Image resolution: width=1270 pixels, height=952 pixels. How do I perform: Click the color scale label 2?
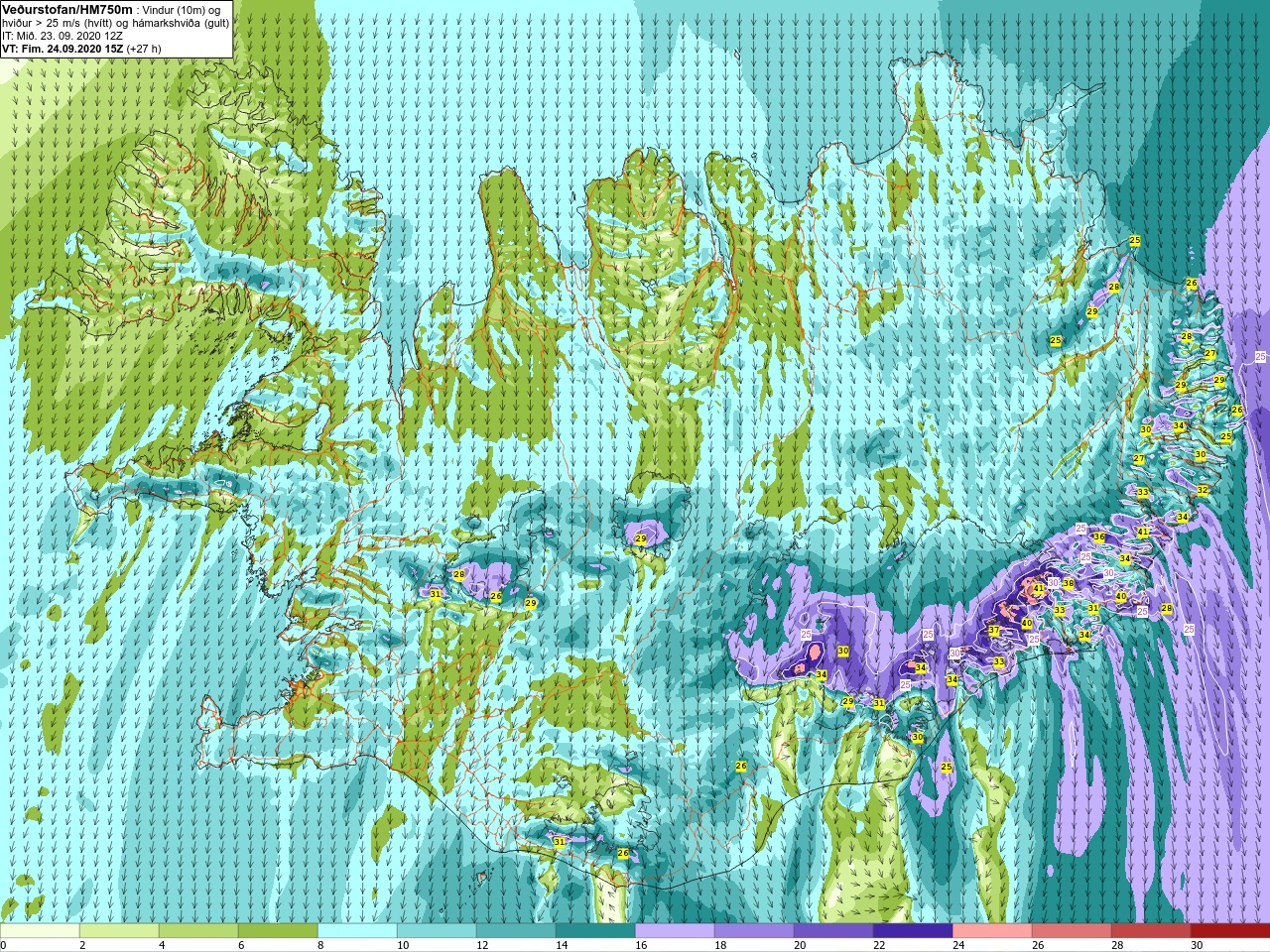point(82,945)
